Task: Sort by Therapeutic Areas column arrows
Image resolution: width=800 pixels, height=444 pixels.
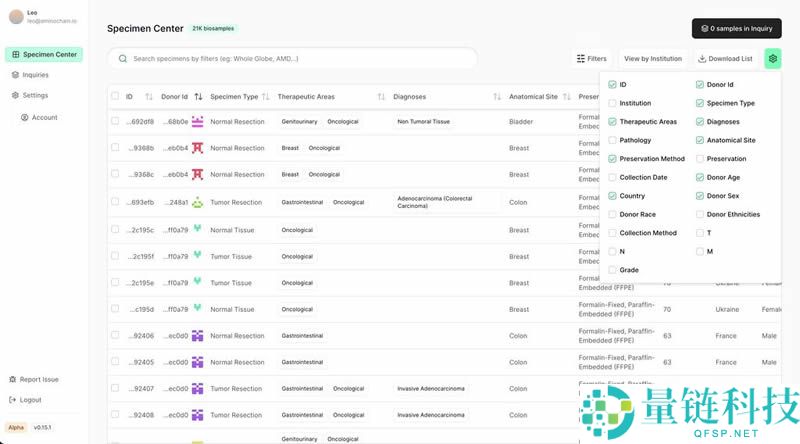Action: coord(381,96)
